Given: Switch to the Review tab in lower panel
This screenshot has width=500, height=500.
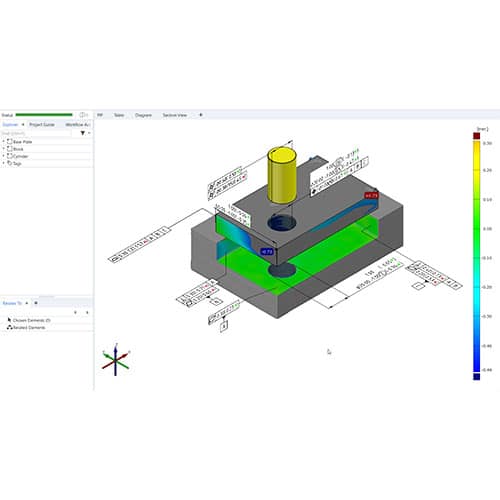Looking at the screenshot, I should coord(12,303).
